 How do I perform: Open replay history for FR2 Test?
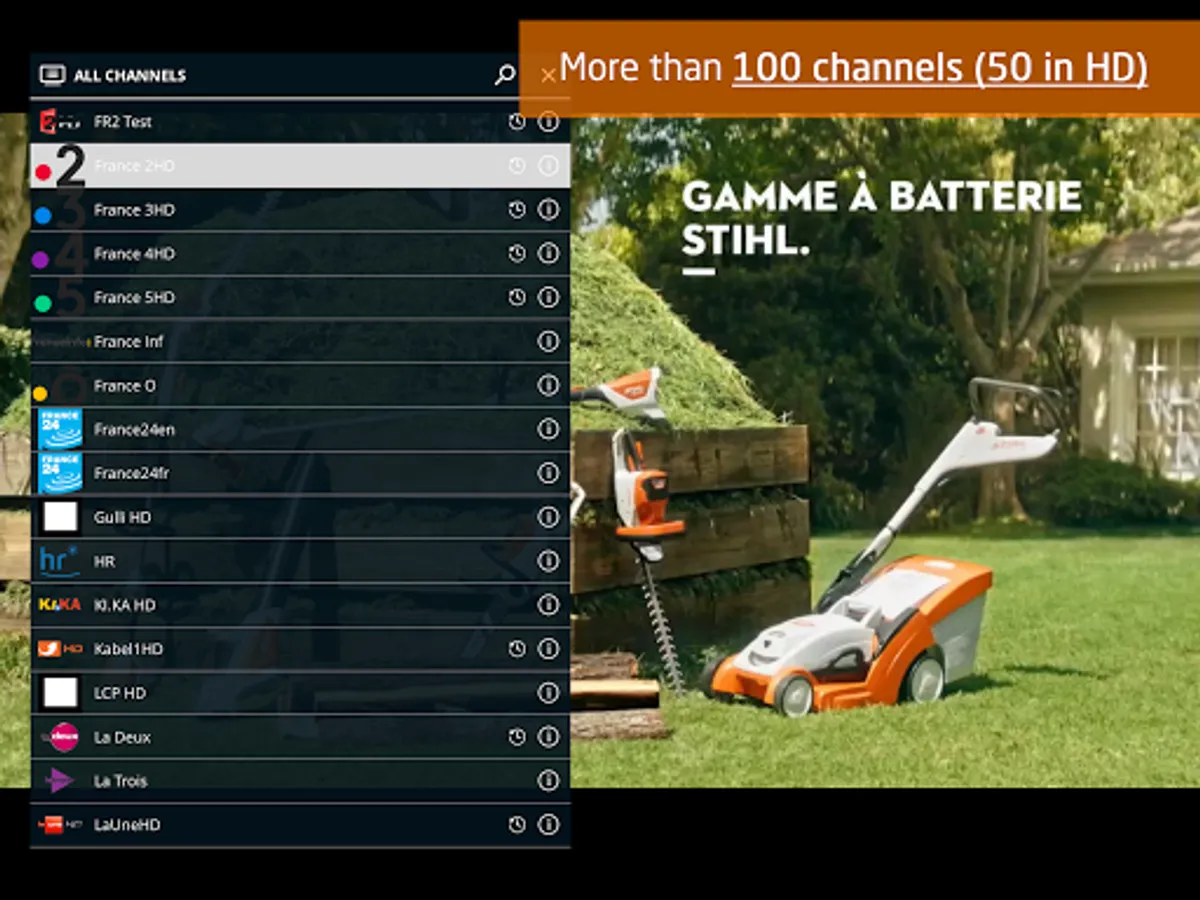(x=516, y=122)
